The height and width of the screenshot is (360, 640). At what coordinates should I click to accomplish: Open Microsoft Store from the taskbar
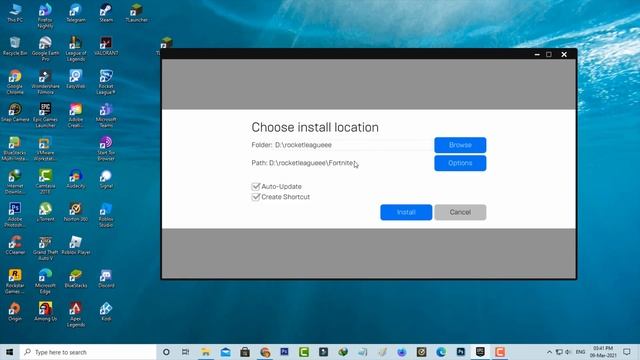[245, 352]
